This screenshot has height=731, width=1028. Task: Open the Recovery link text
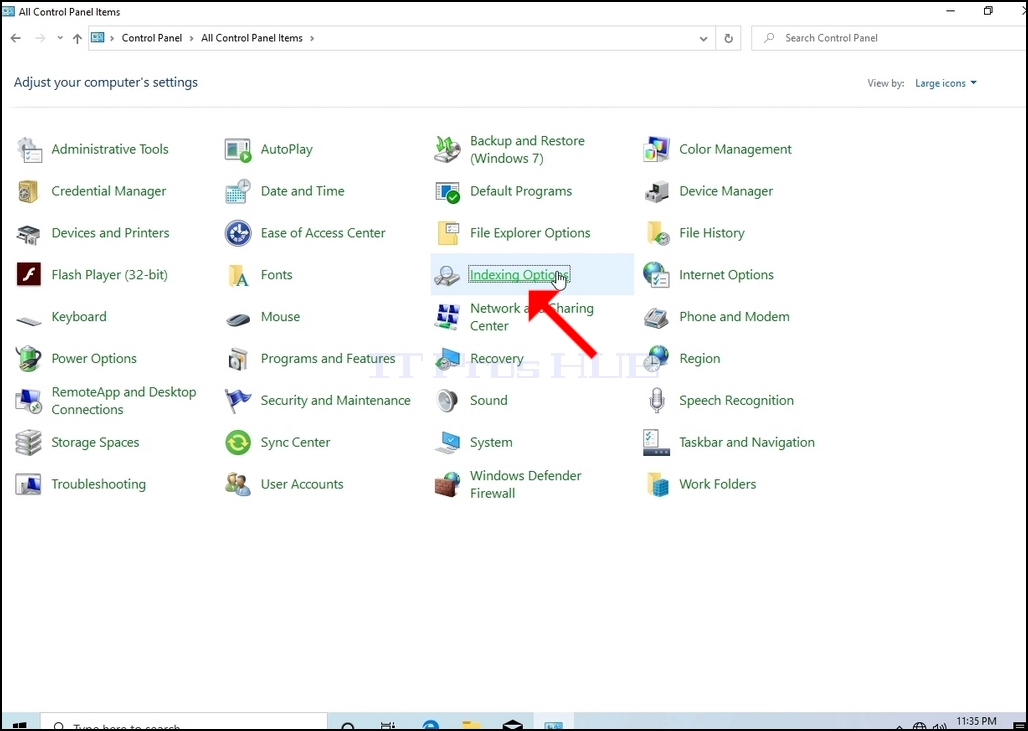pos(496,359)
